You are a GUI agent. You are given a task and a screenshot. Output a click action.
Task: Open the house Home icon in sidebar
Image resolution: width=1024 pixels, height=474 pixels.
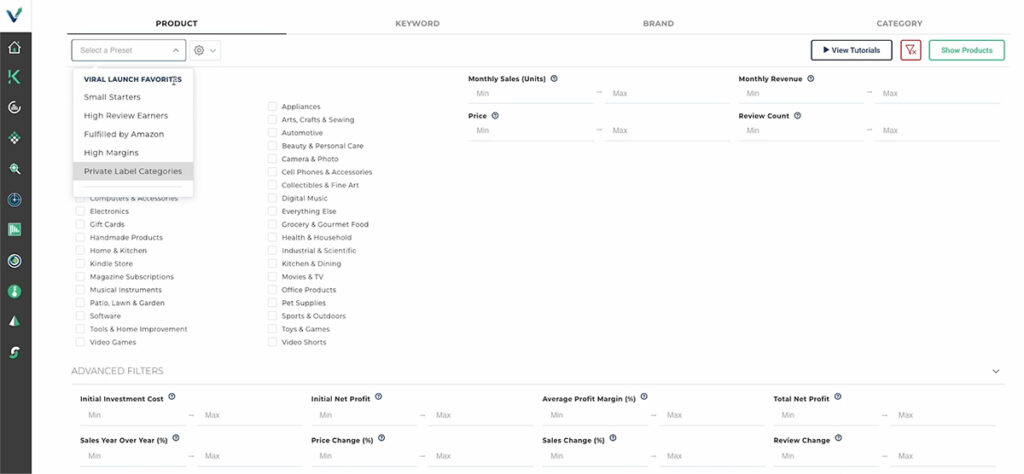[x=14, y=48]
